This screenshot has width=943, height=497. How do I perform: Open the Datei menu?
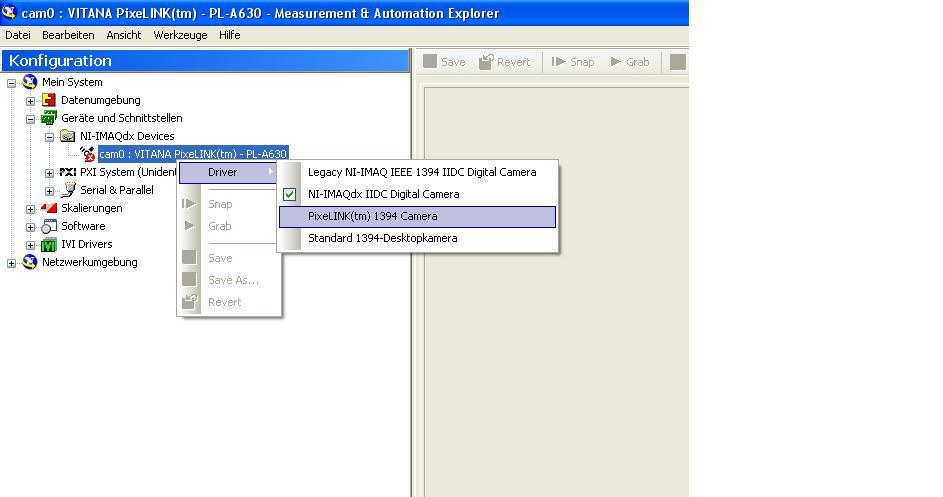pos(18,35)
